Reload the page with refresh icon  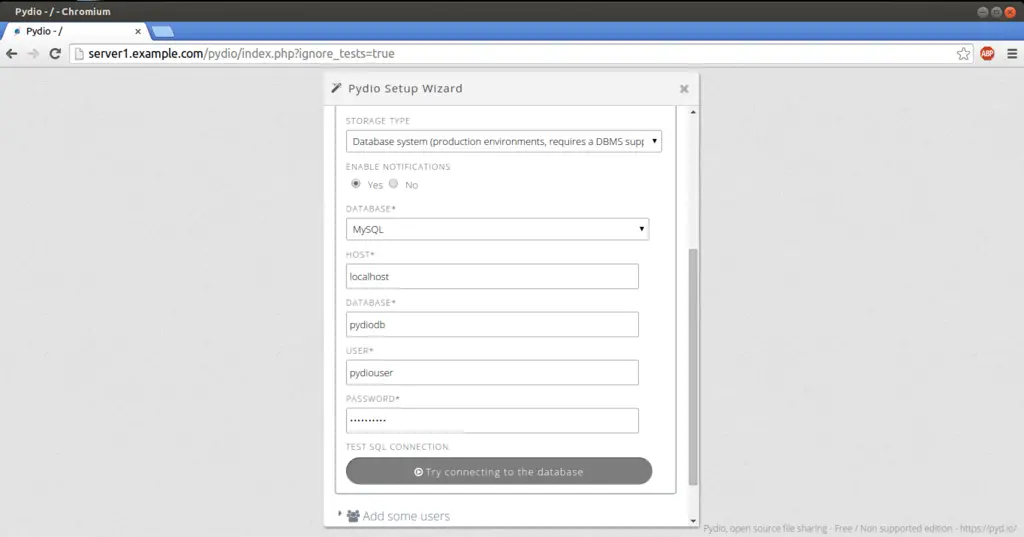coord(56,54)
